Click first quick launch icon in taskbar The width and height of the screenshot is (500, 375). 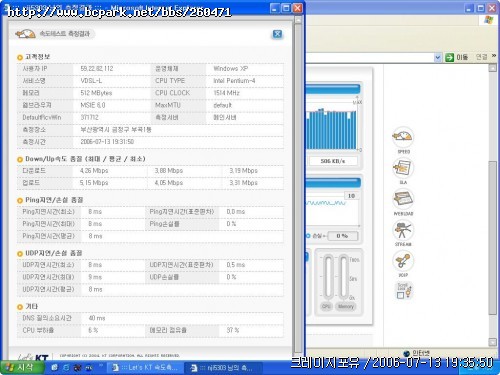[x=54, y=367]
